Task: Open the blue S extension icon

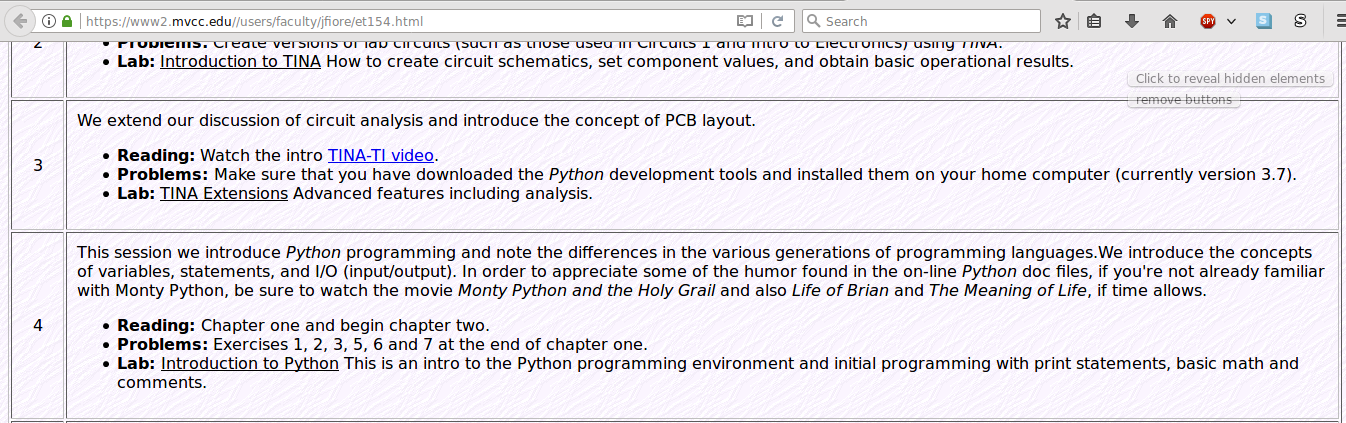Action: click(1264, 21)
